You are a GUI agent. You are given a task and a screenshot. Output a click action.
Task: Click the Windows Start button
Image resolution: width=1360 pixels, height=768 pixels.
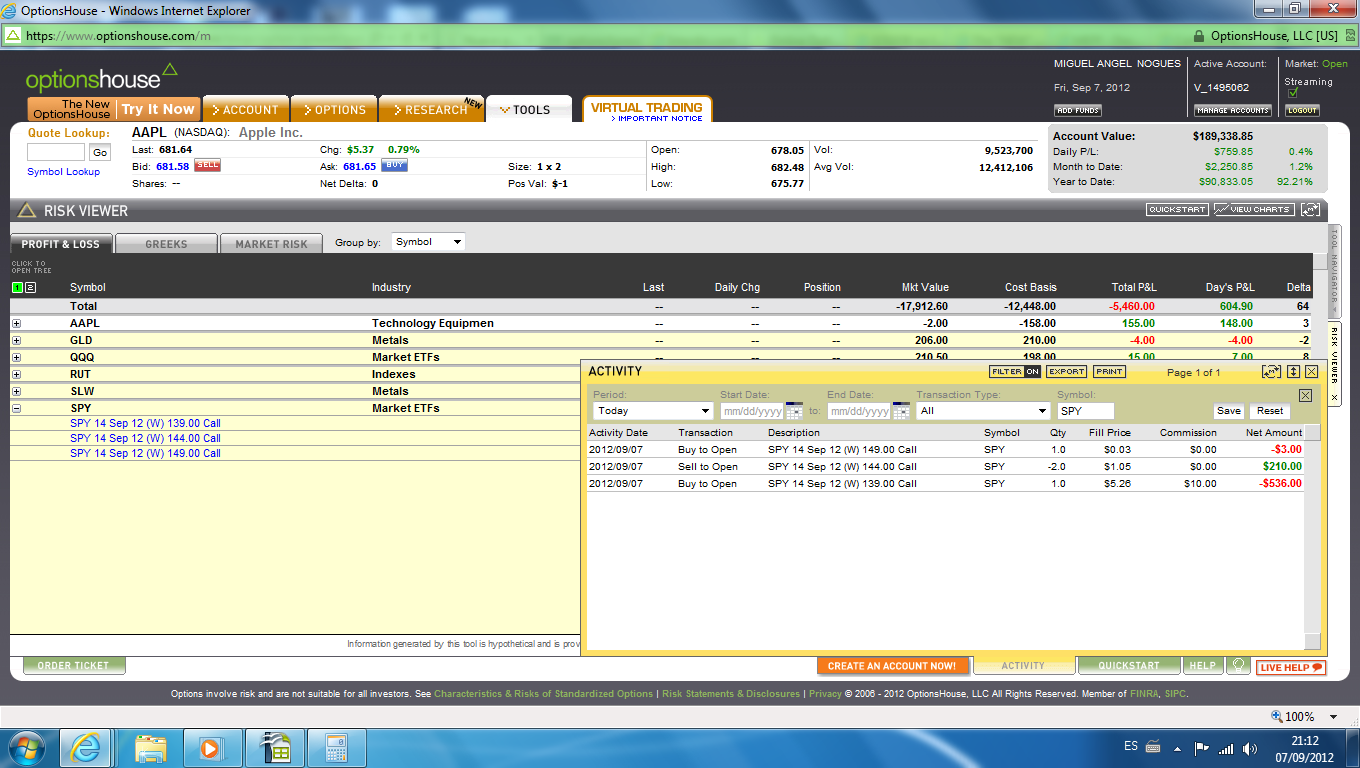(x=27, y=747)
